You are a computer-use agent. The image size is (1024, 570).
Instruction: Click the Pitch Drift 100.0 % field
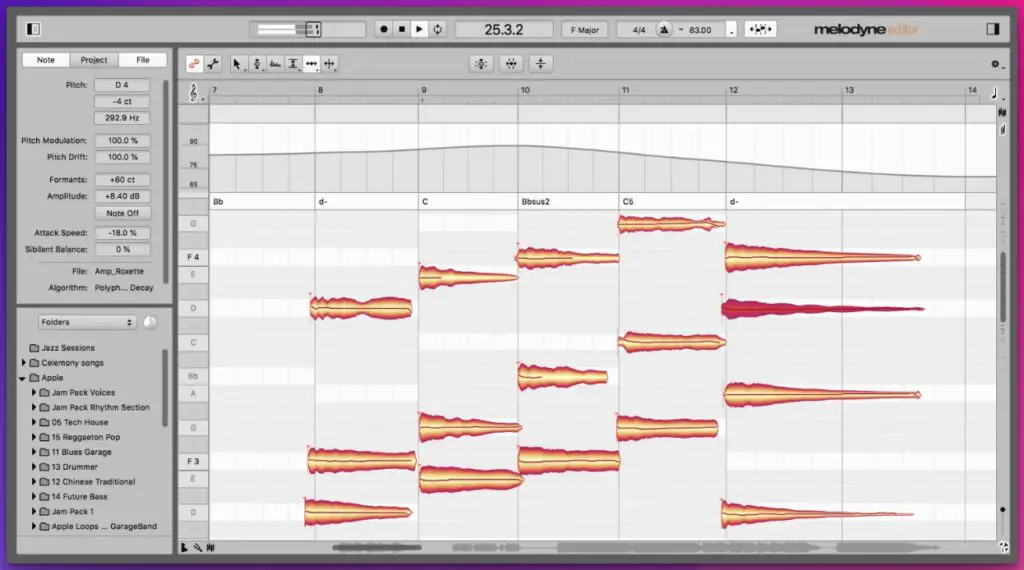pos(122,157)
